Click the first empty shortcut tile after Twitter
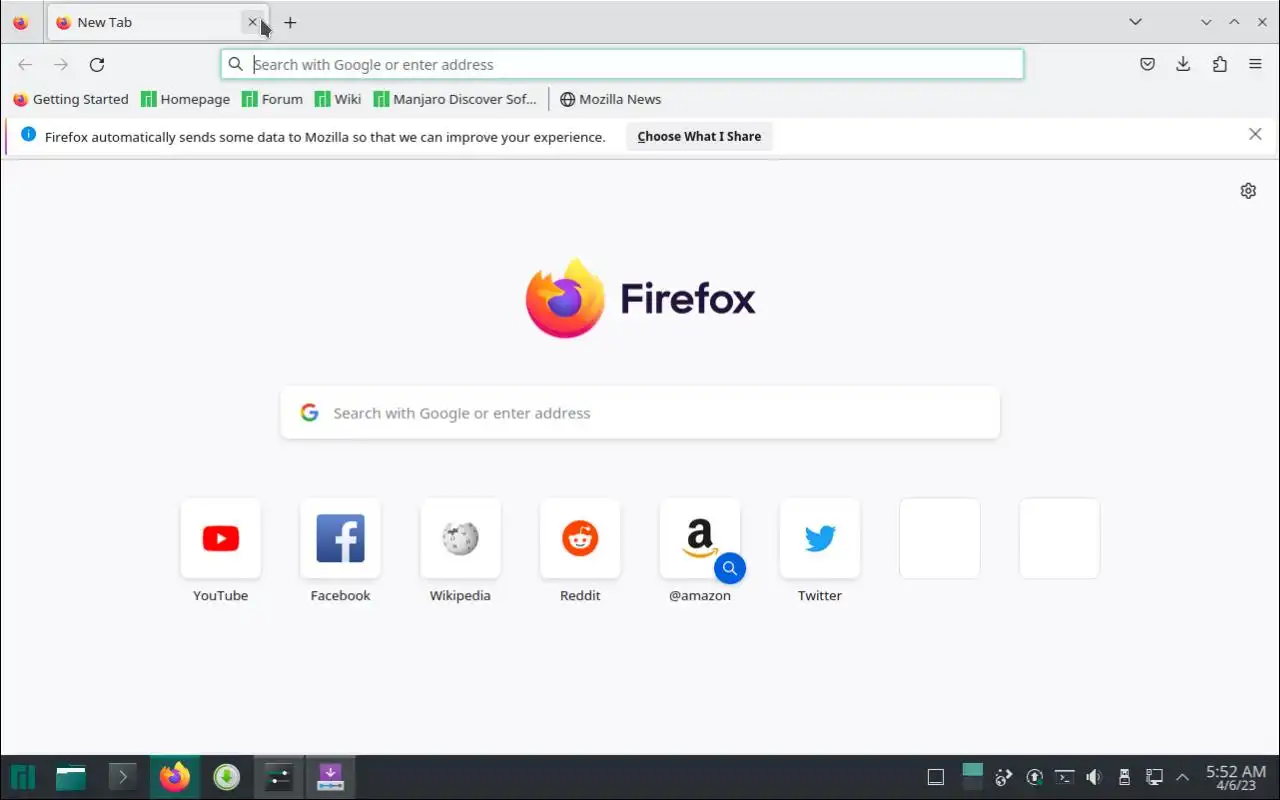 [940, 538]
